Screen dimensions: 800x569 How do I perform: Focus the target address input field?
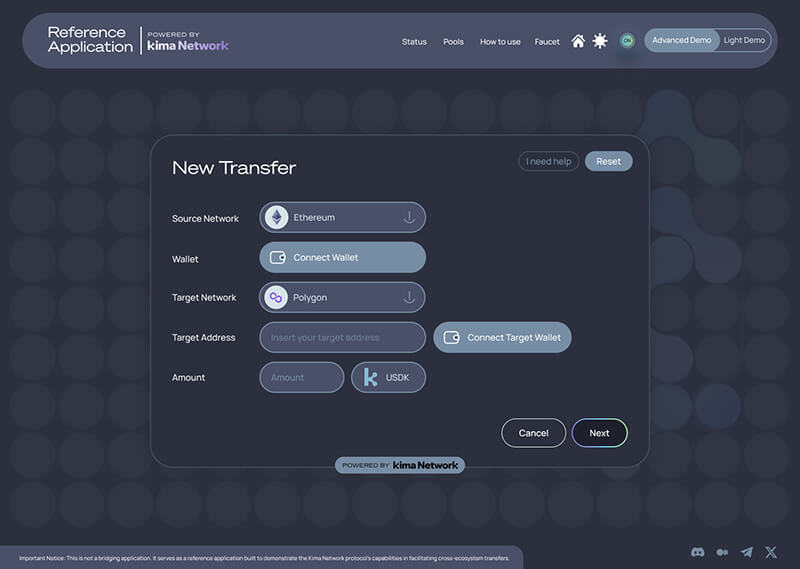click(342, 337)
